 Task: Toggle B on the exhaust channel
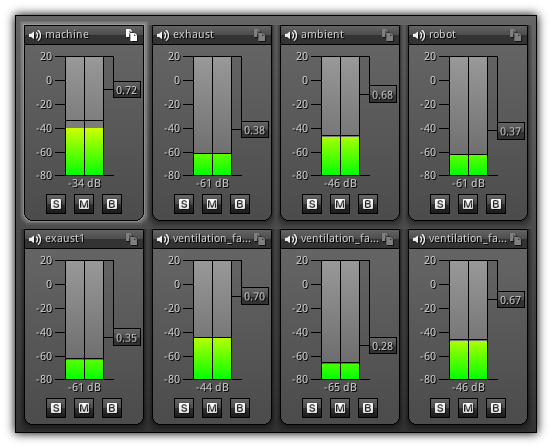(240, 204)
